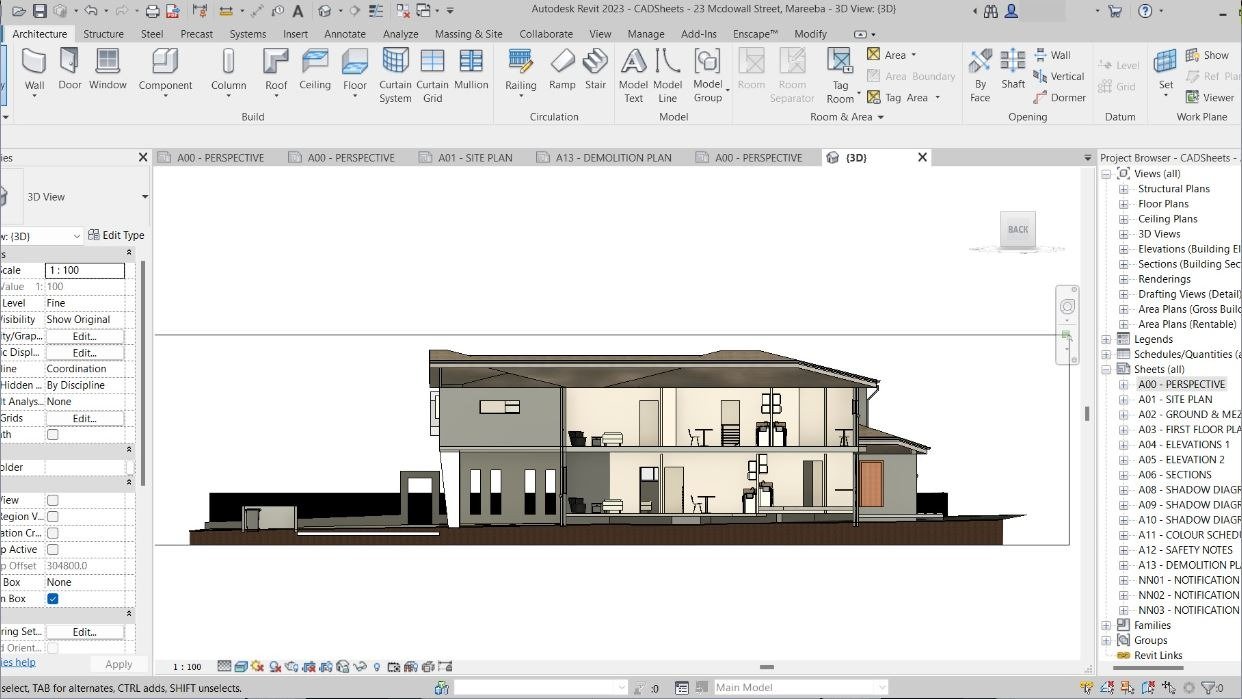Open the Model Text tool
Screen dimensions: 1242x699
point(633,76)
